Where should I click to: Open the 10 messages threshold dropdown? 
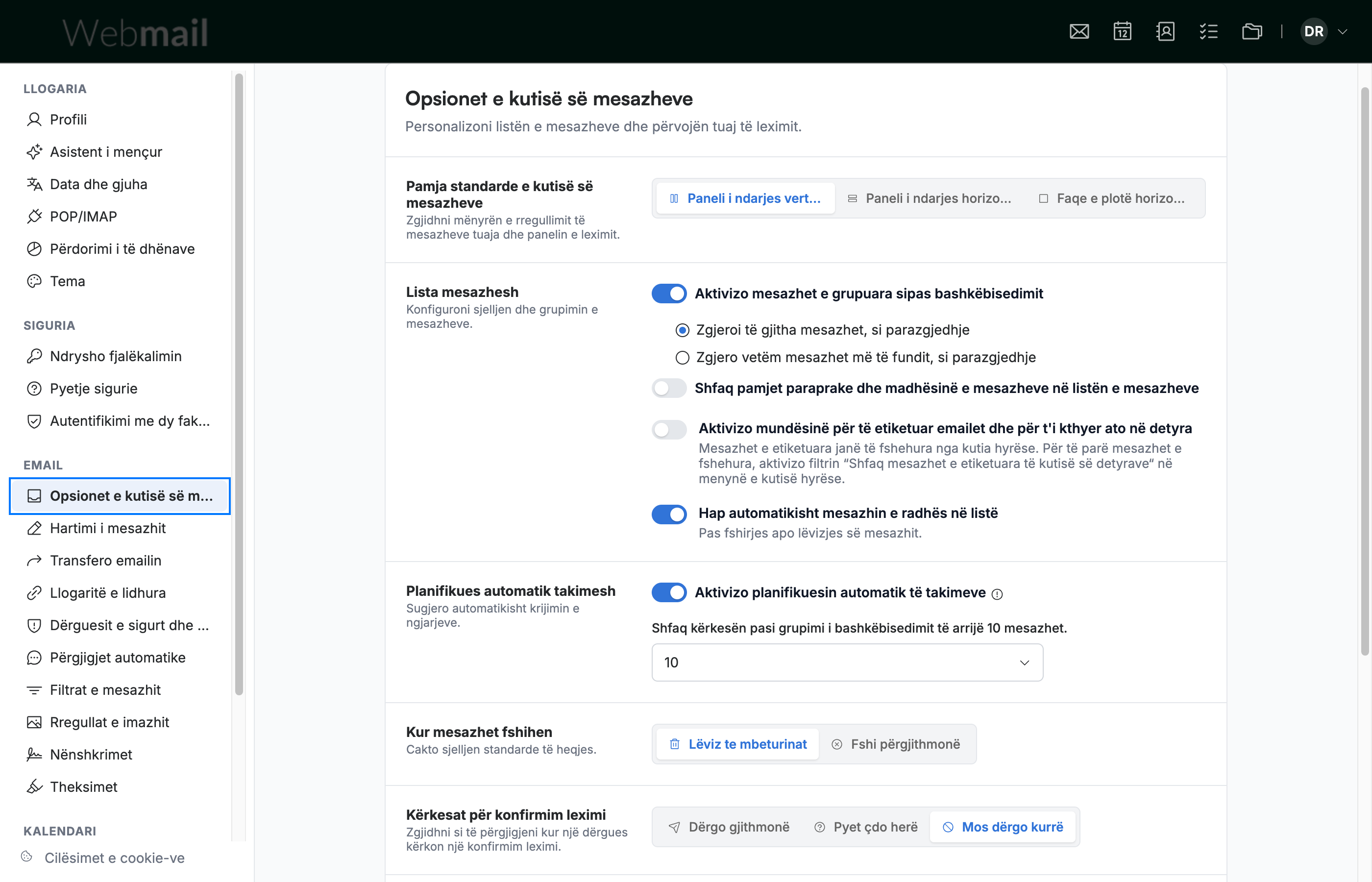pos(847,662)
